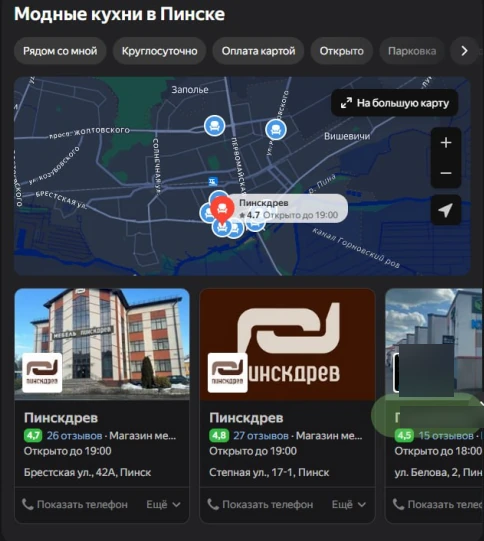The image size is (484, 541).
Task: Enable the "Оплата картой" filter
Action: [x=258, y=51]
